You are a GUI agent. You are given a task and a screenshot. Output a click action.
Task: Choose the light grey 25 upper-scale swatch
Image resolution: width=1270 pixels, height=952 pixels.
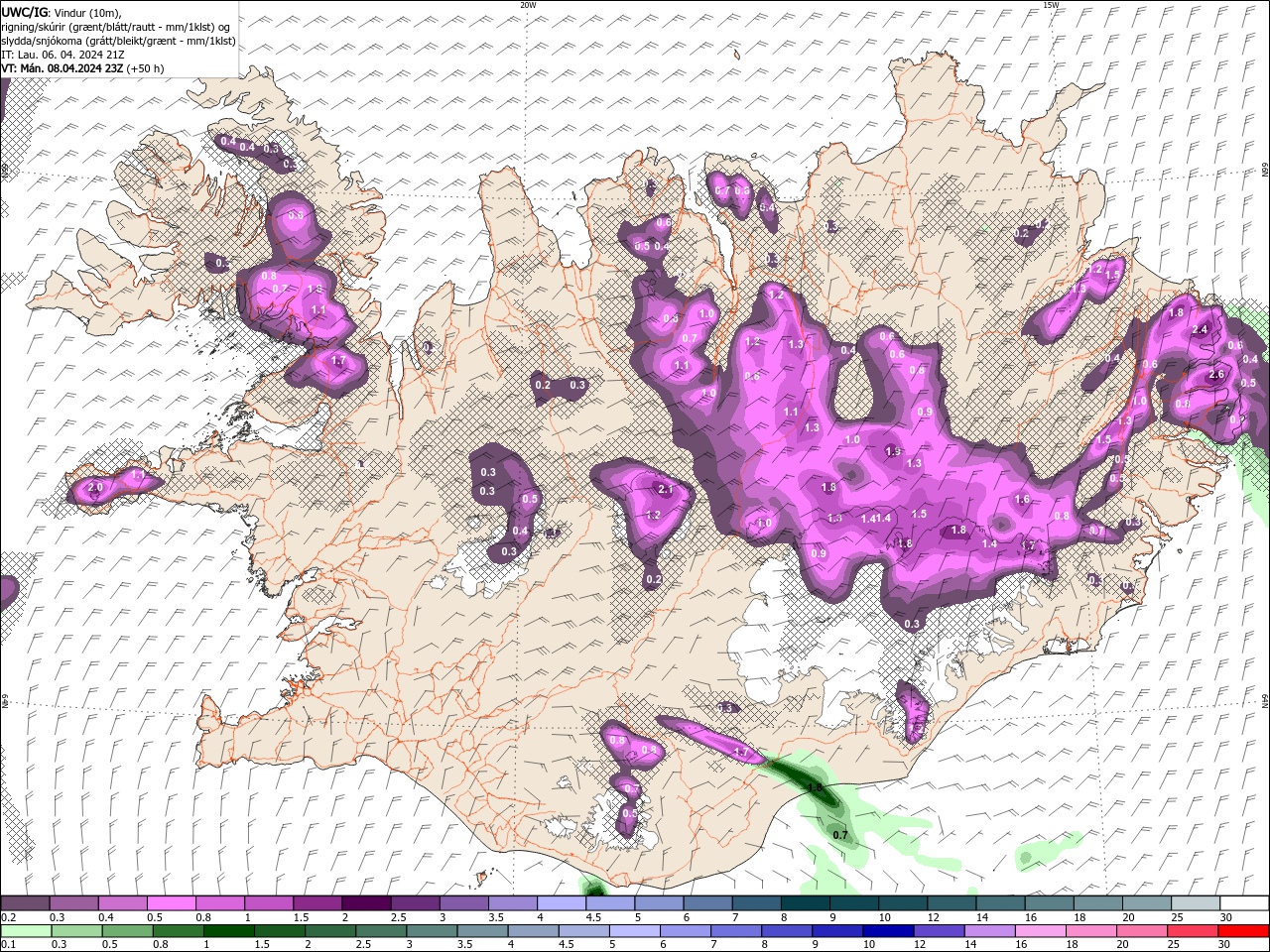(x=1194, y=903)
